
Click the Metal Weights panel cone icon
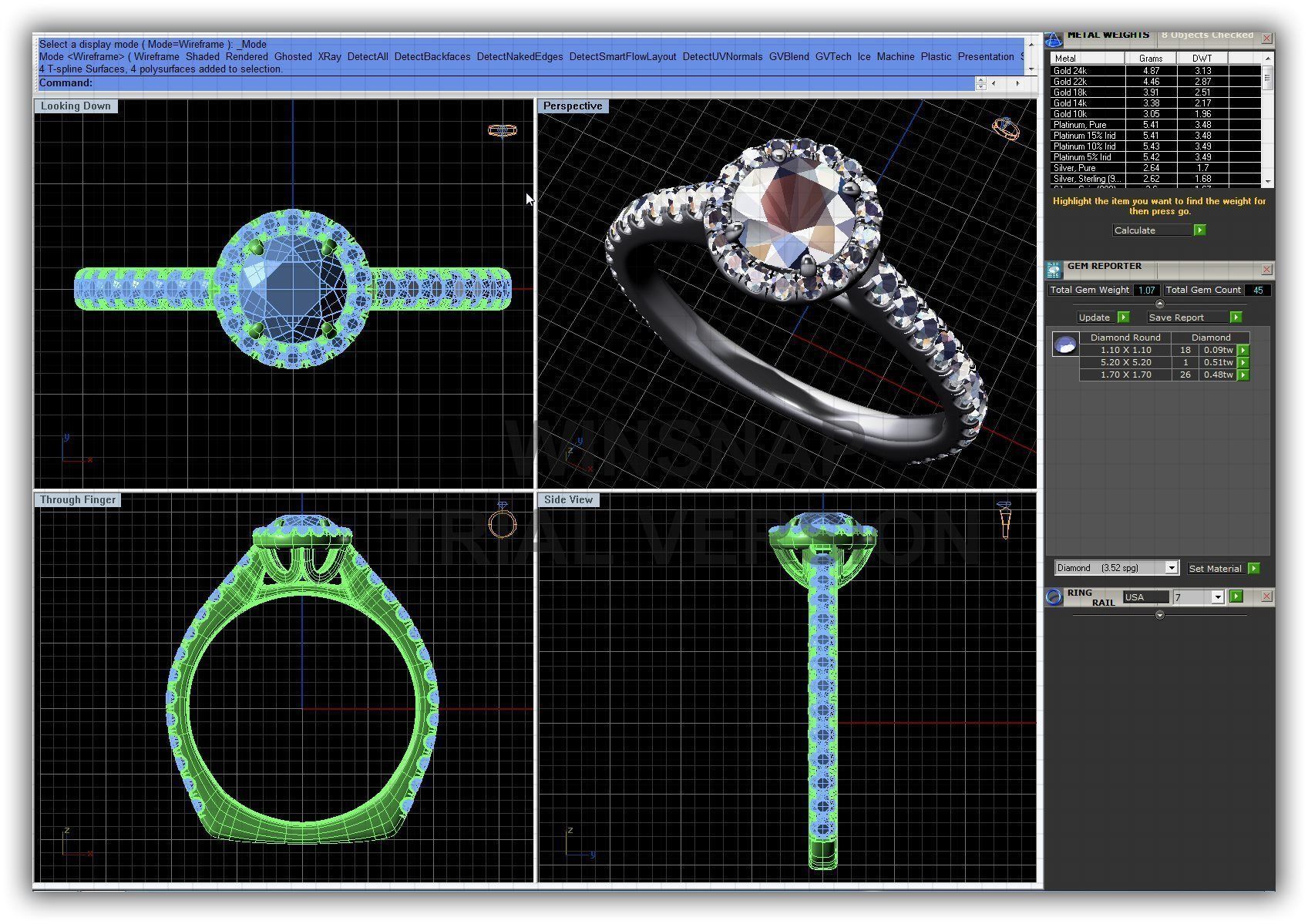tap(1054, 39)
